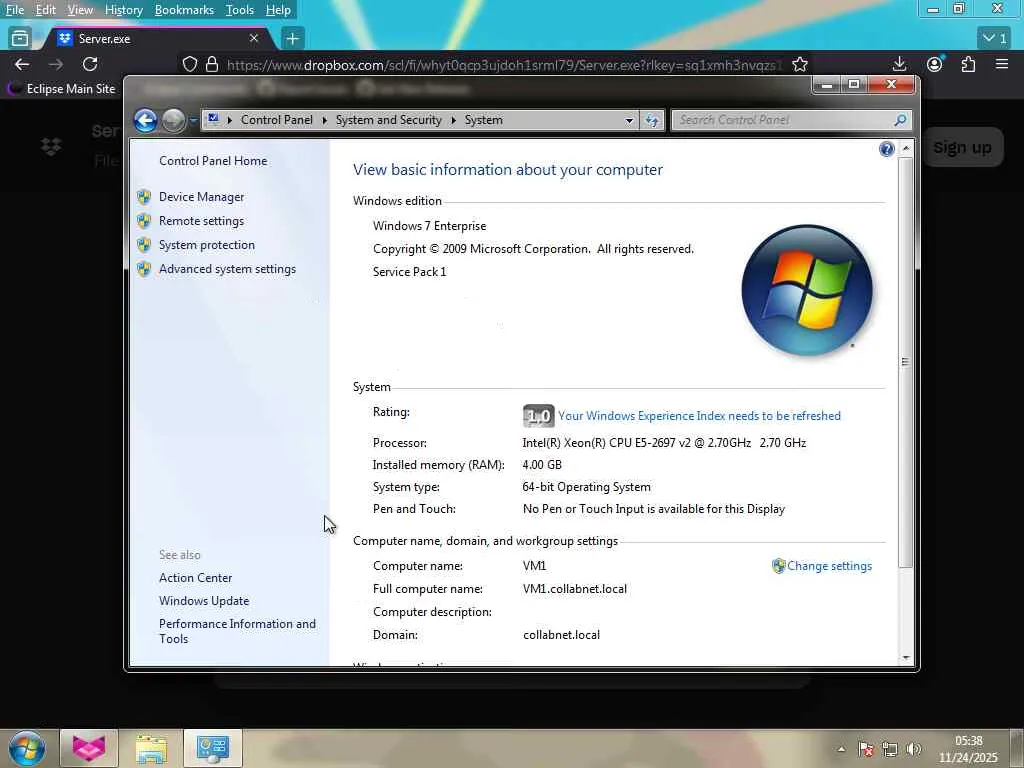
Task: Open Remote settings link
Action: pos(201,221)
